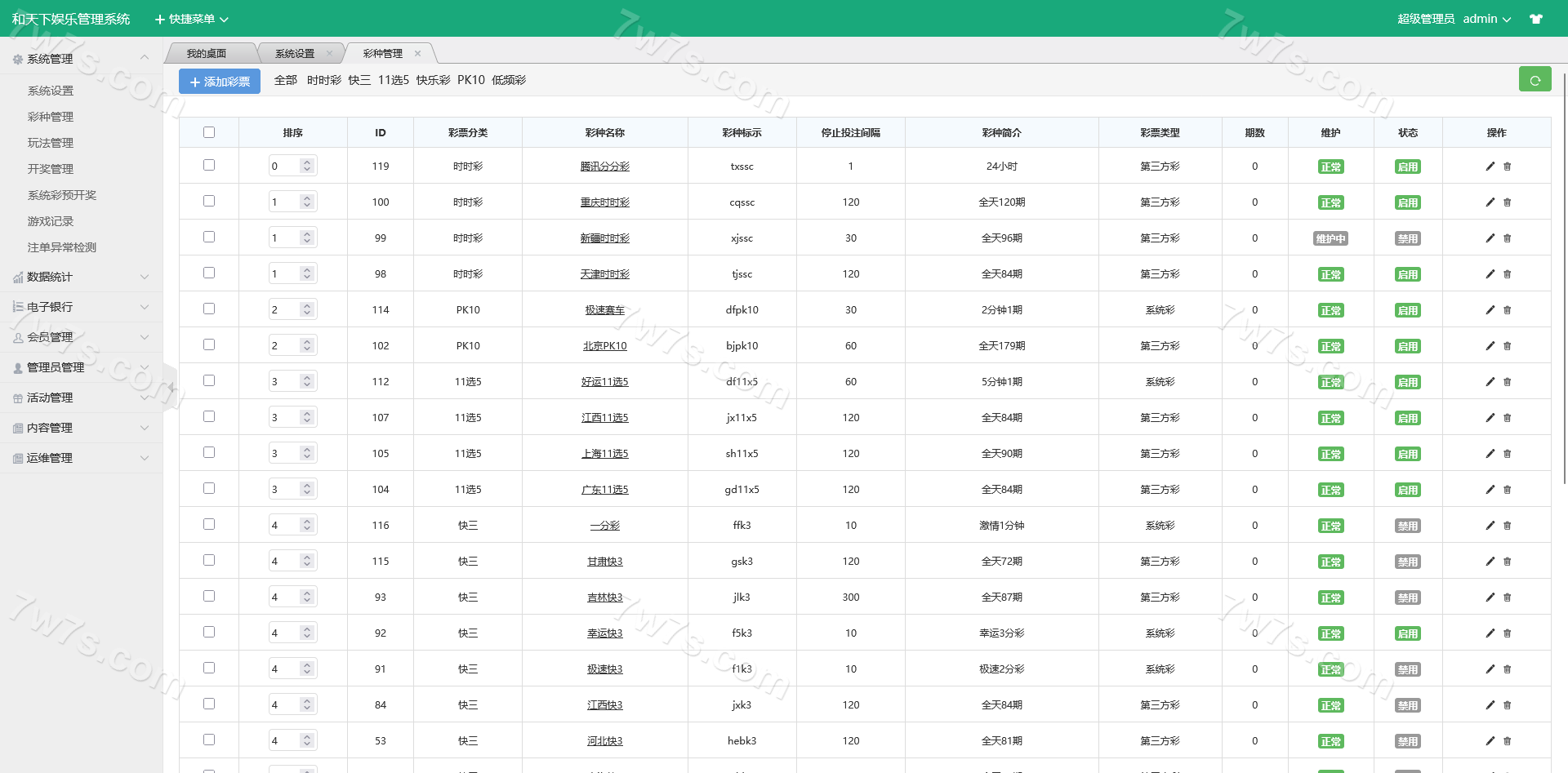Click the sort order input for 天津时时彩
1568x773 pixels.
(284, 274)
